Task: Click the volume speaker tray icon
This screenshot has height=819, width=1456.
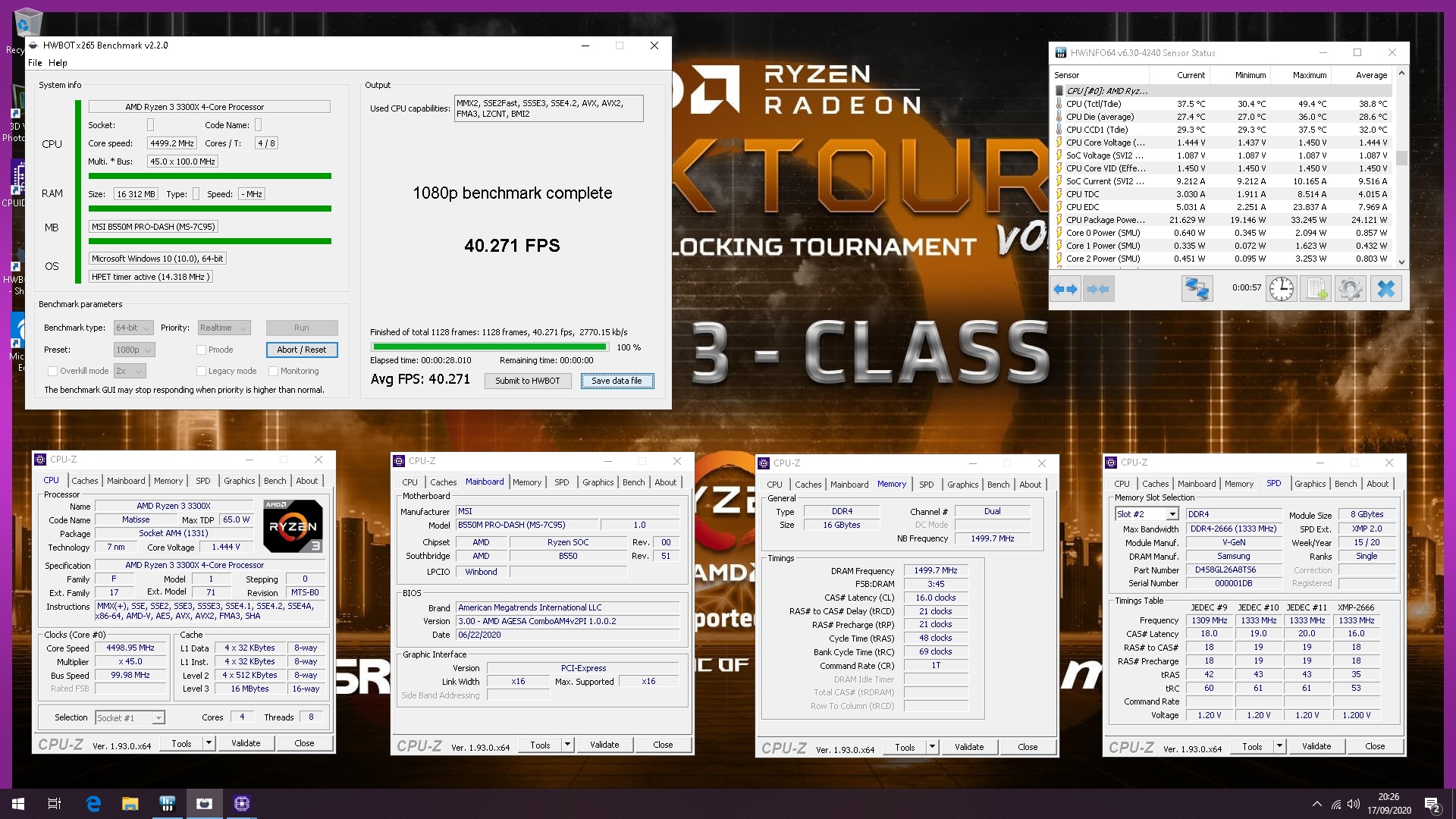Action: (1354, 804)
